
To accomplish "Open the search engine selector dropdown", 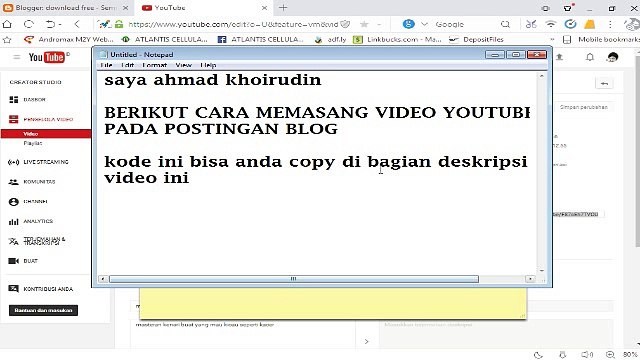I will coord(424,24).
